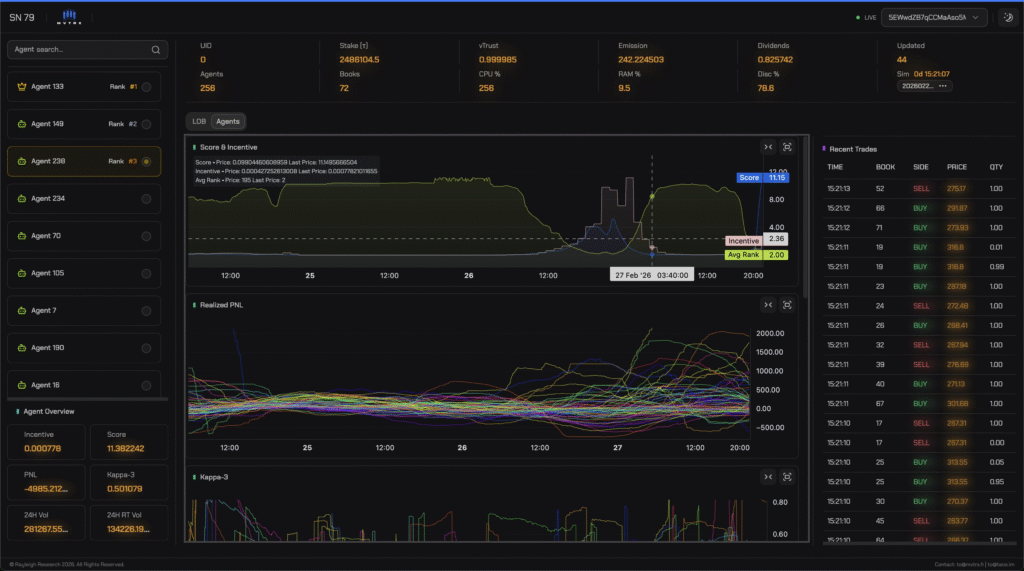Viewport: 1024px width, 571px height.
Task: Focus the Agent search input field
Action: (x=80, y=49)
